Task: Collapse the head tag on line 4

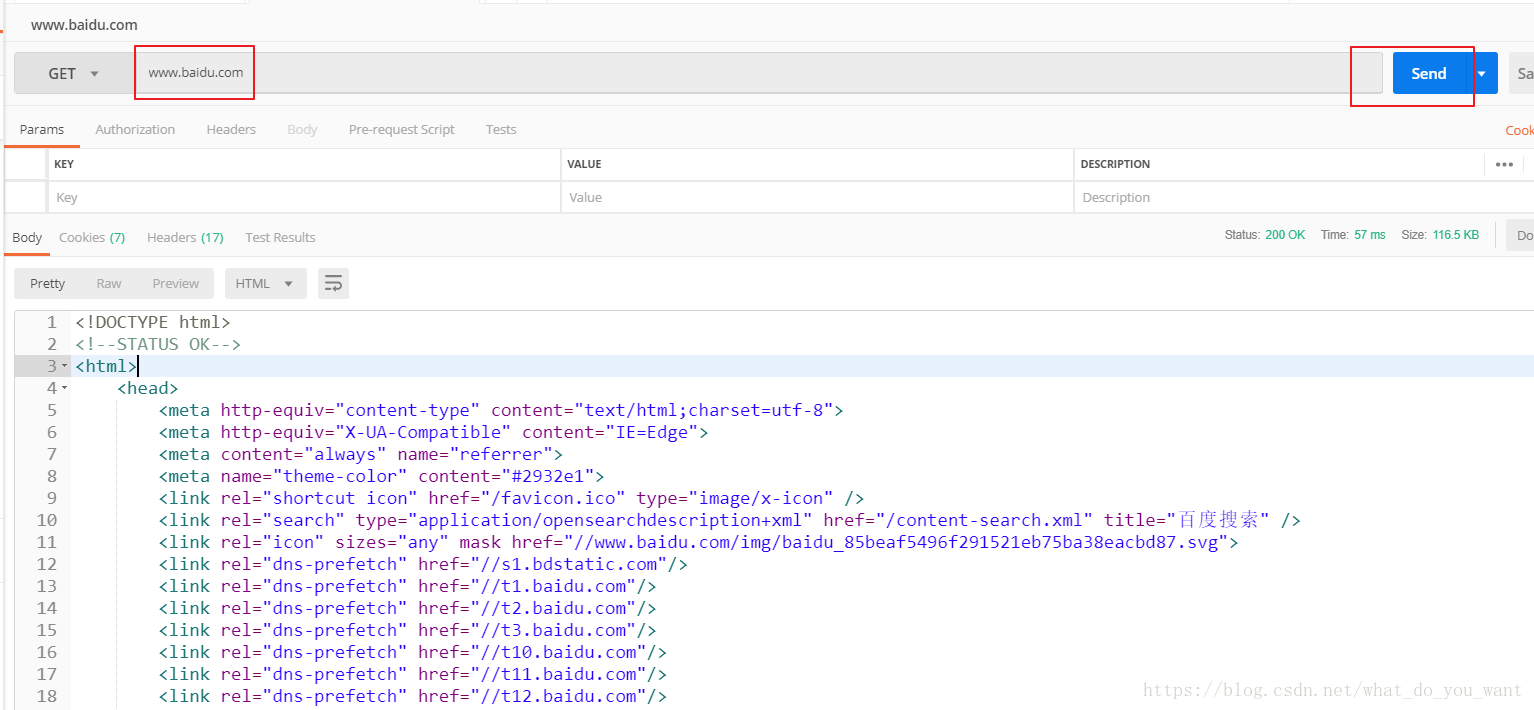Action: [65, 388]
